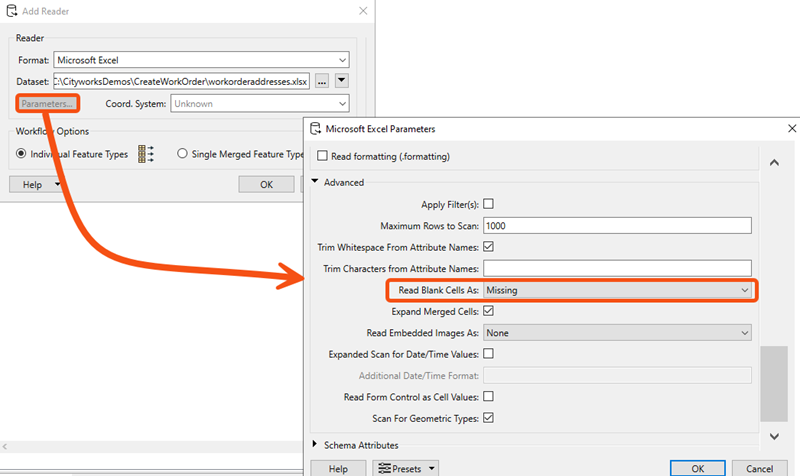Close the Add Reader dialog
Screen dimensions: 800x476
click(x=363, y=11)
